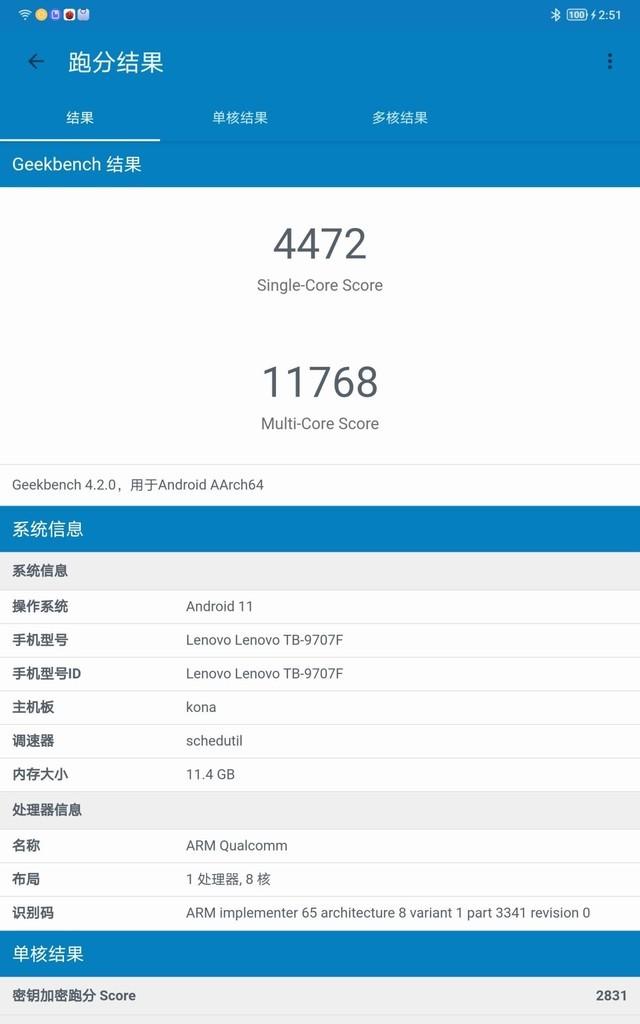The width and height of the screenshot is (640, 1024).
Task: Select the 调速器 row label
Action: click(33, 741)
